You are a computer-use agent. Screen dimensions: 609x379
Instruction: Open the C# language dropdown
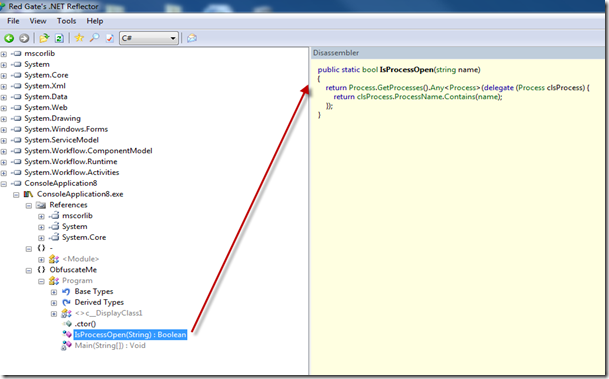coord(149,38)
